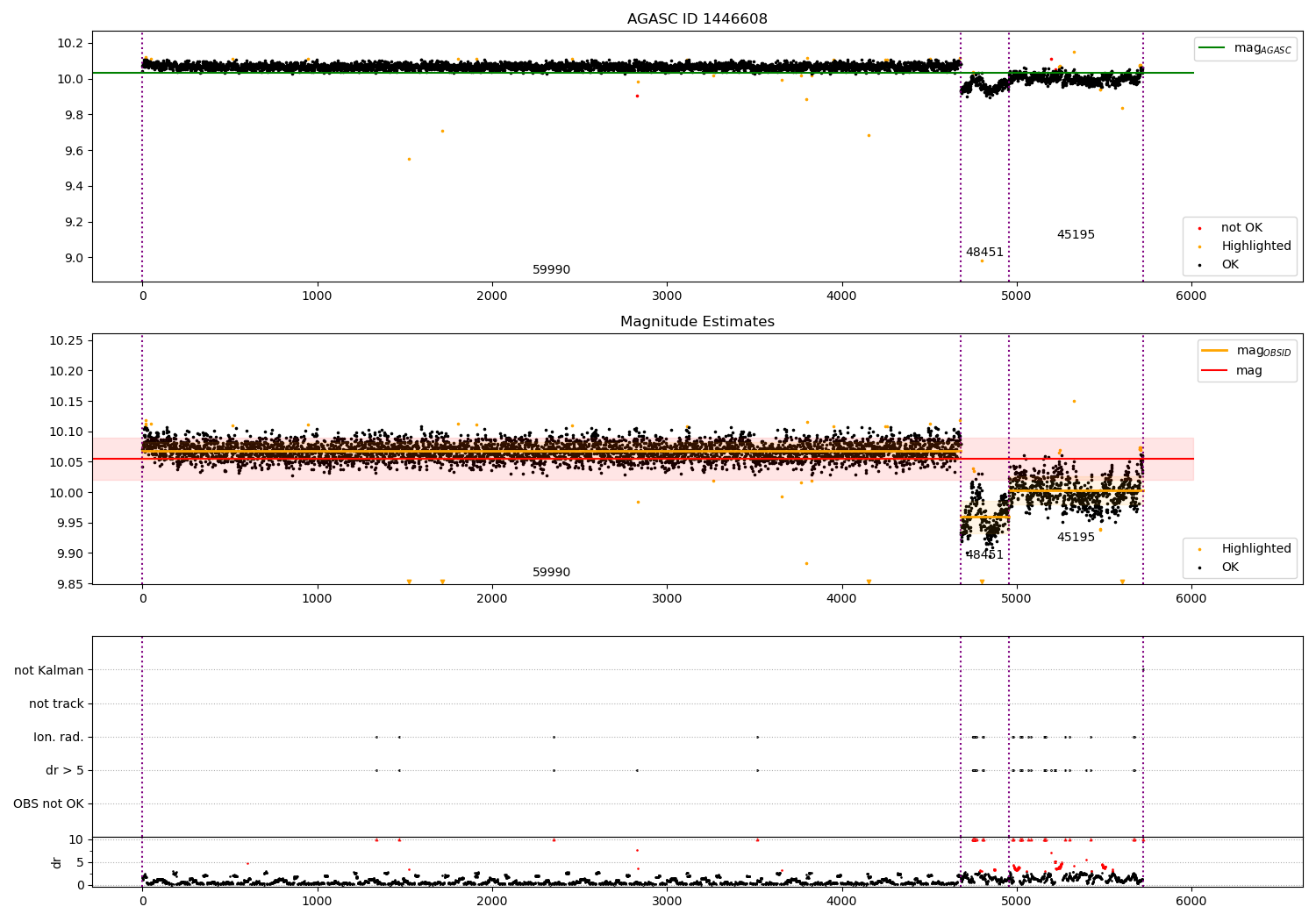This screenshot has height=921, width=1316.
Task: Click the "6000" x-axis tick of the bottom plot
Action: point(1191,901)
